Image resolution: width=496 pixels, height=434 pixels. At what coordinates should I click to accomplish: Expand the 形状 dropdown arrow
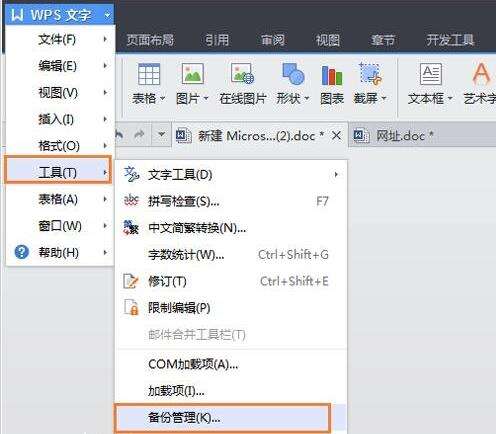pyautogui.click(x=307, y=98)
